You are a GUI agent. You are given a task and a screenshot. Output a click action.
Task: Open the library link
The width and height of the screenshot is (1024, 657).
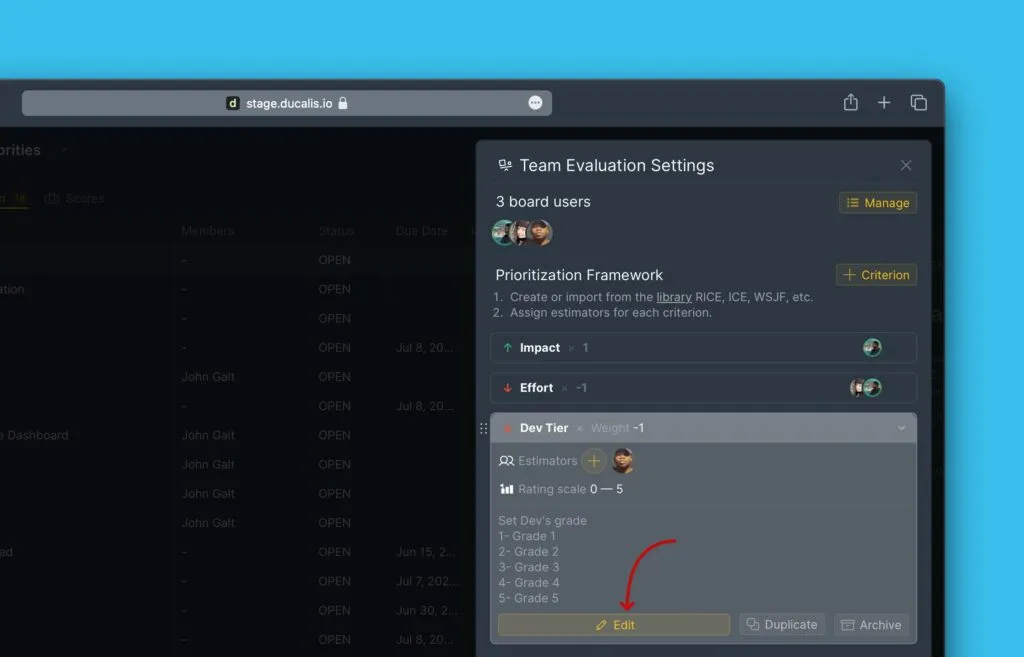(674, 297)
